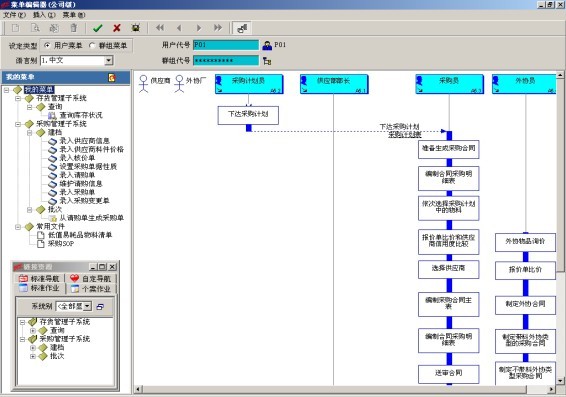
Task: Click the group lookup icon beside 群组代号
Action: [x=267, y=61]
